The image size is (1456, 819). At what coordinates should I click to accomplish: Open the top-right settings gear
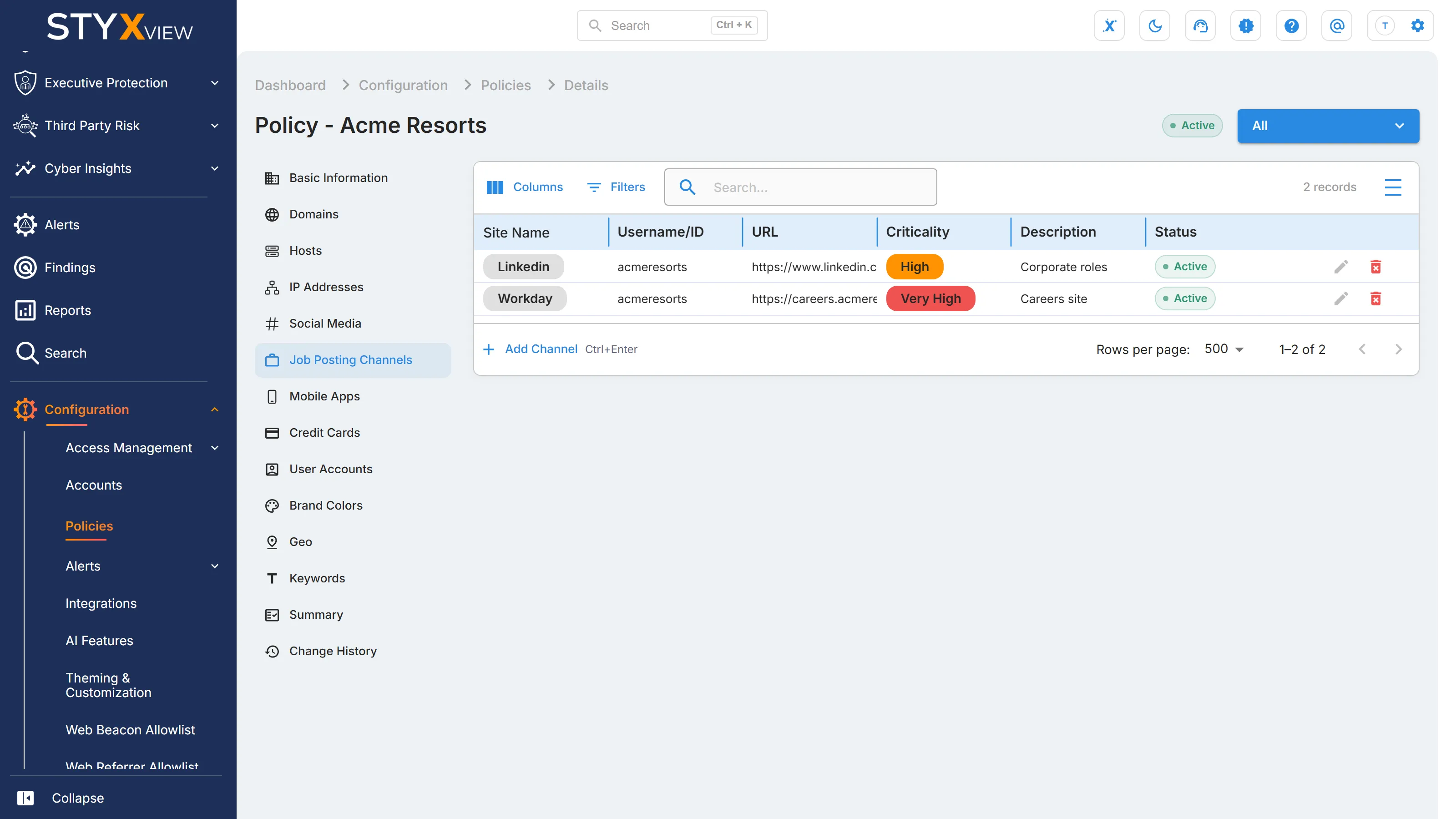coord(1418,25)
